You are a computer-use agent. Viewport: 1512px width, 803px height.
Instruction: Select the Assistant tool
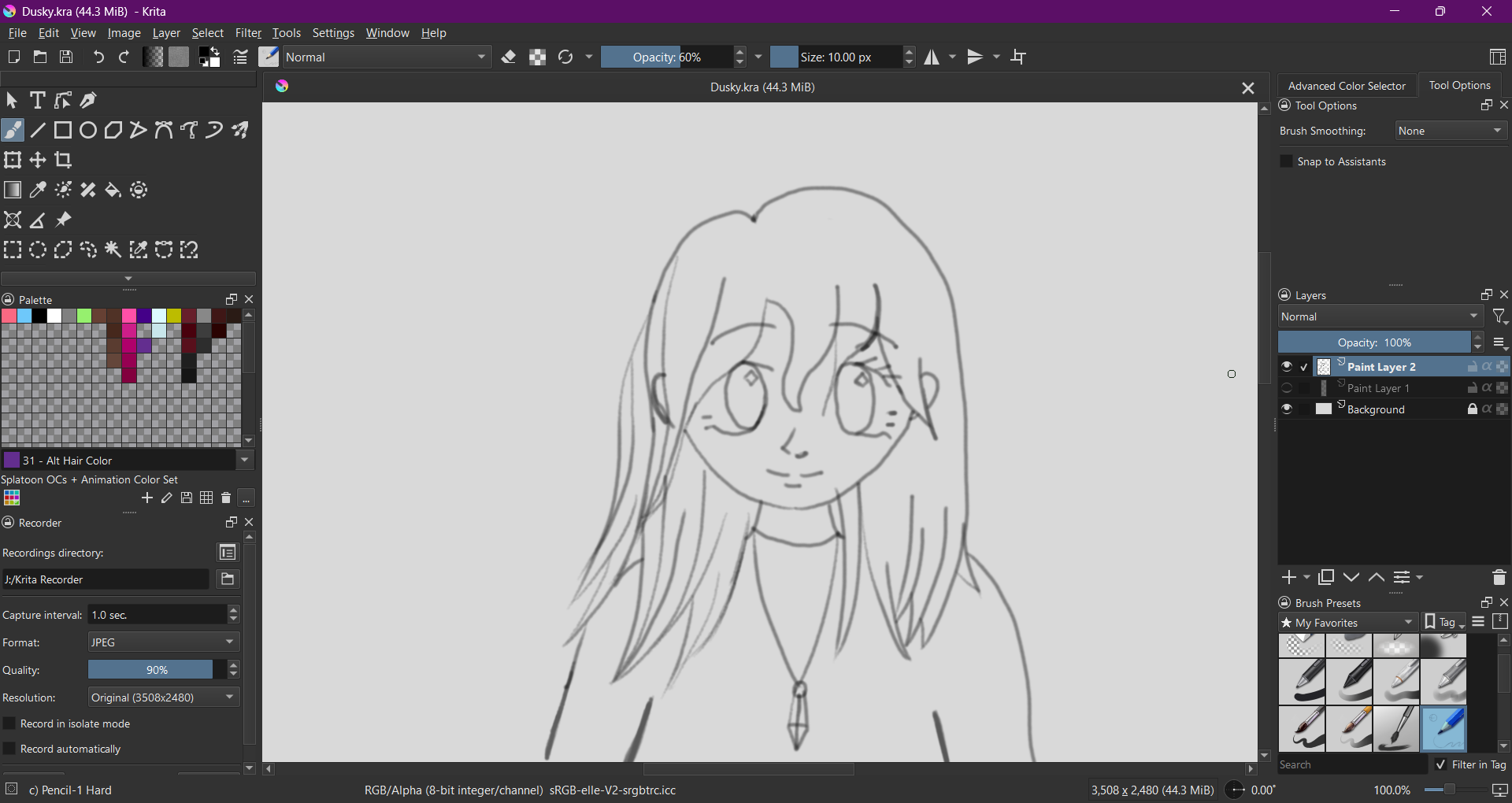point(13,220)
